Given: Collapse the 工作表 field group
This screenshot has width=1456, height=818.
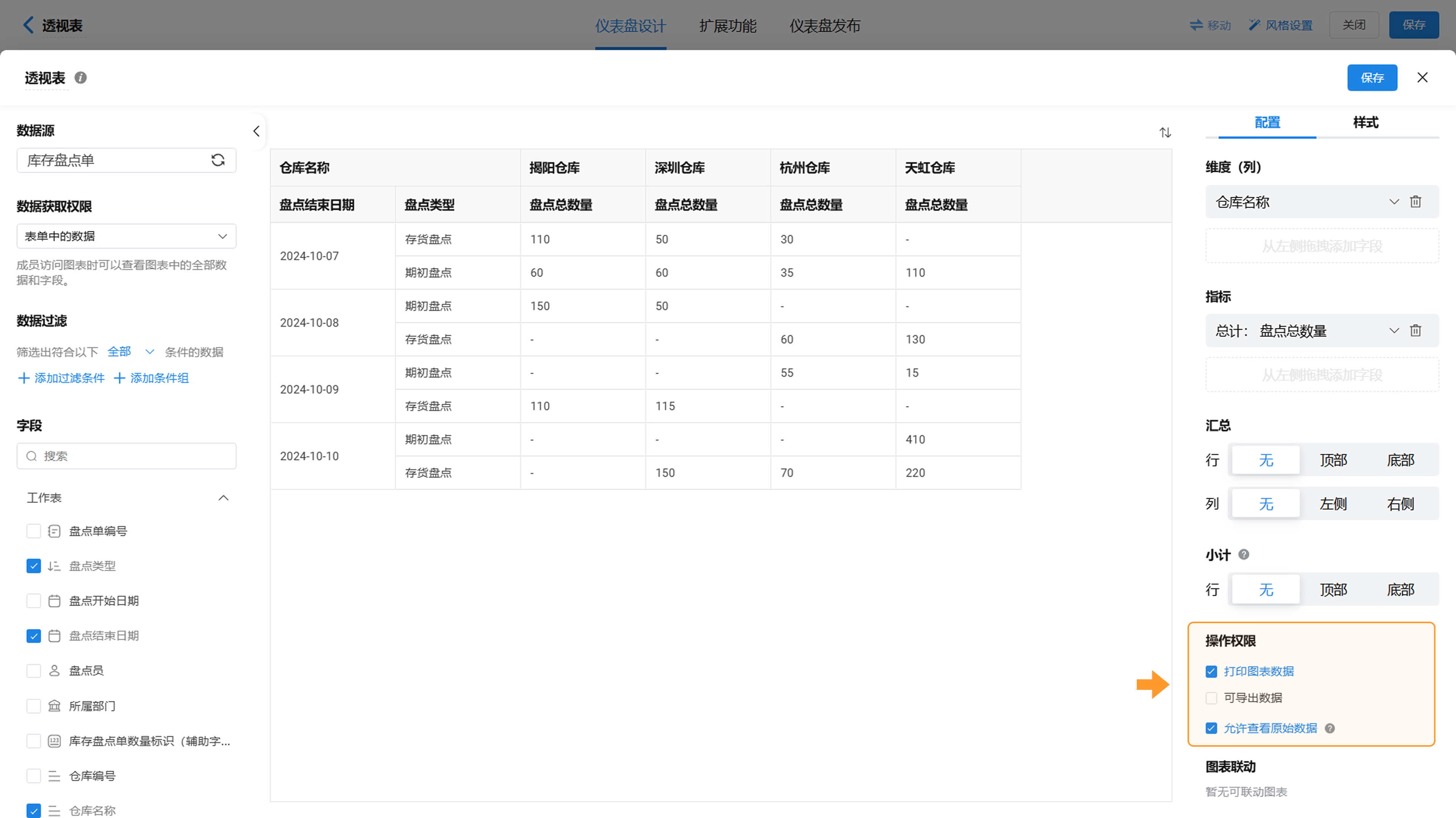Looking at the screenshot, I should click(x=223, y=498).
